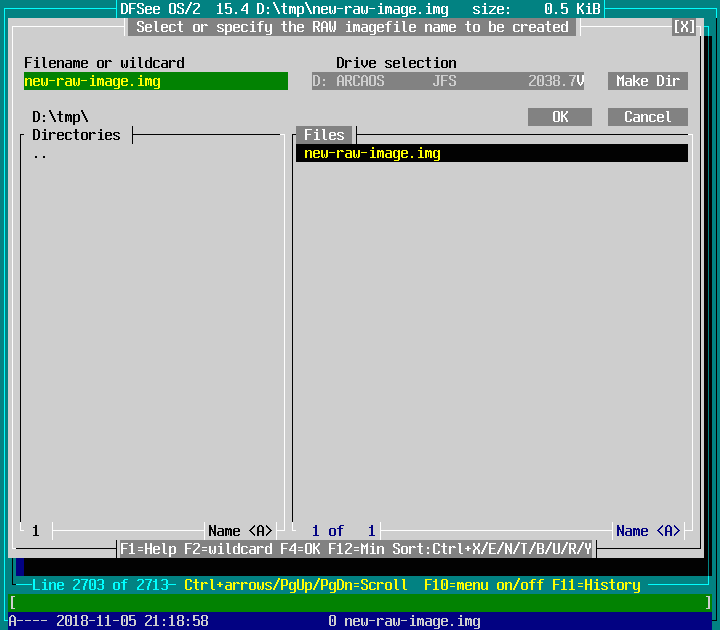This screenshot has height=630, width=720.
Task: Click the Files panel header label
Action: tap(324, 135)
